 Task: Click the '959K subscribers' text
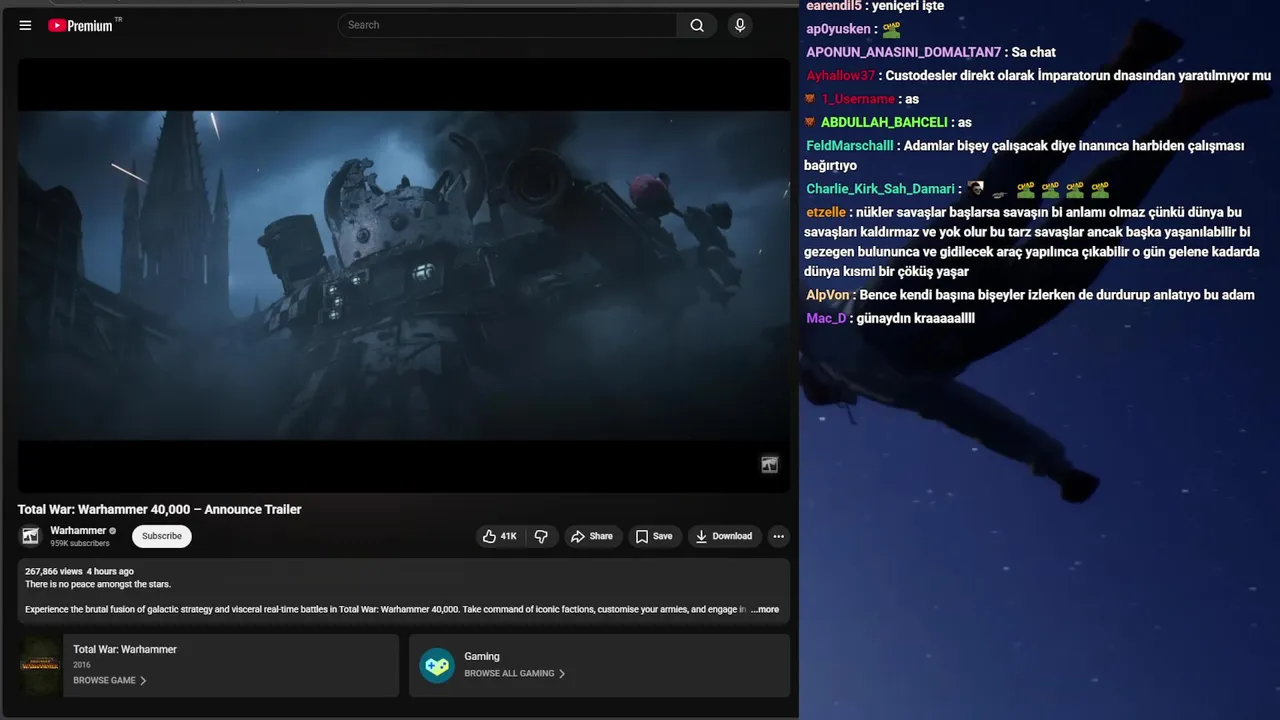pos(80,543)
